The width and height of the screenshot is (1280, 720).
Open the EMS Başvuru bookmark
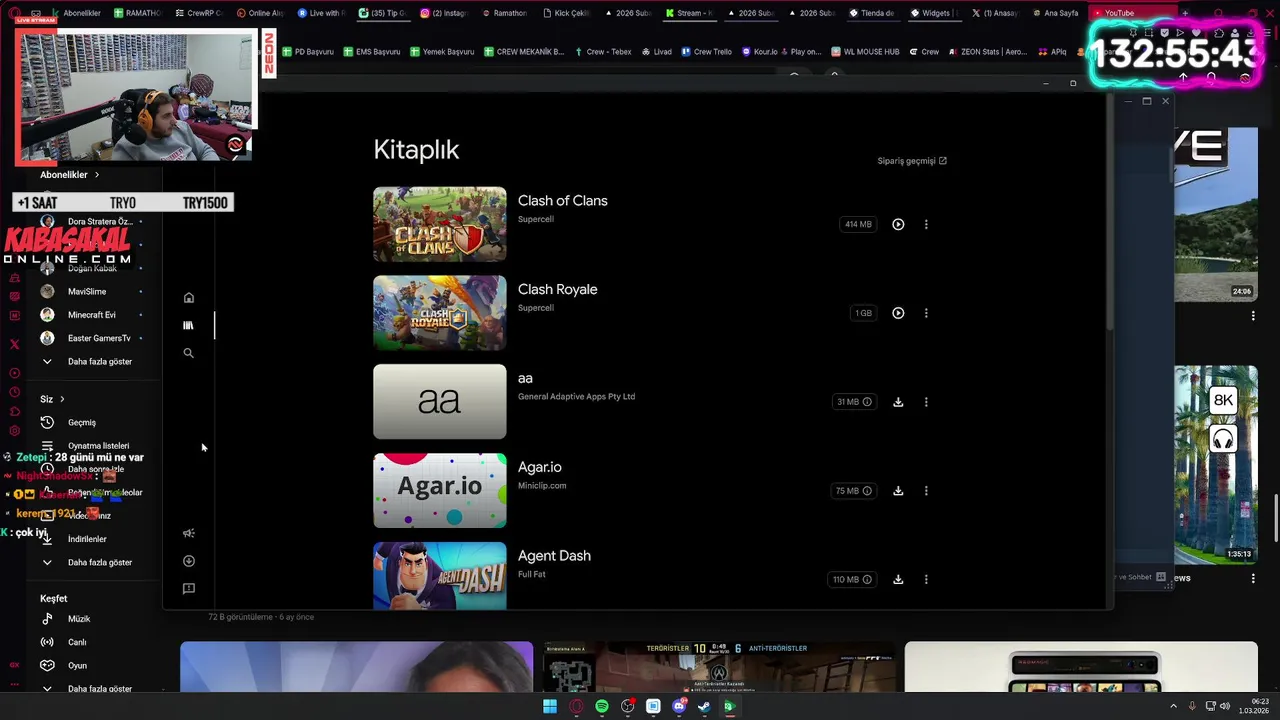(372, 52)
